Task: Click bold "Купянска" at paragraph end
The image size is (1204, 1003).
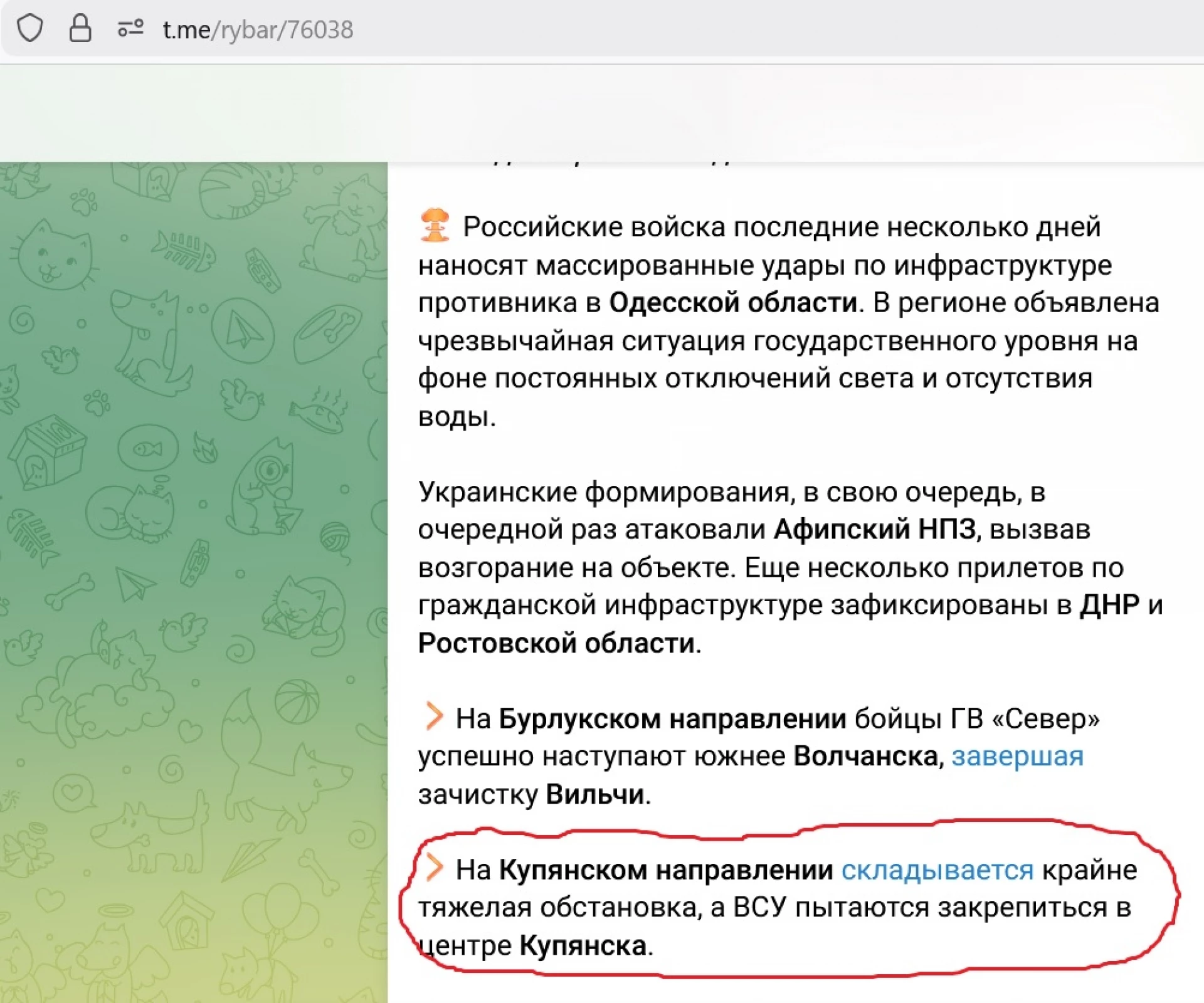Action: (x=583, y=945)
